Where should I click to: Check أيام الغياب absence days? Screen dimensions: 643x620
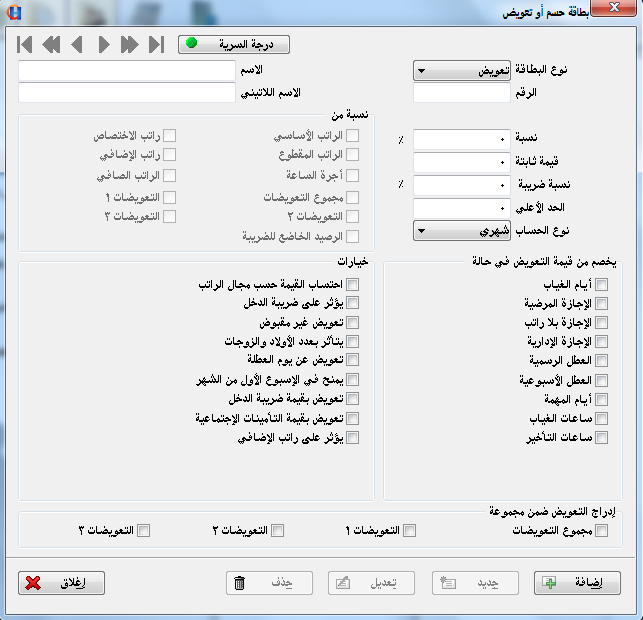pyautogui.click(x=601, y=284)
